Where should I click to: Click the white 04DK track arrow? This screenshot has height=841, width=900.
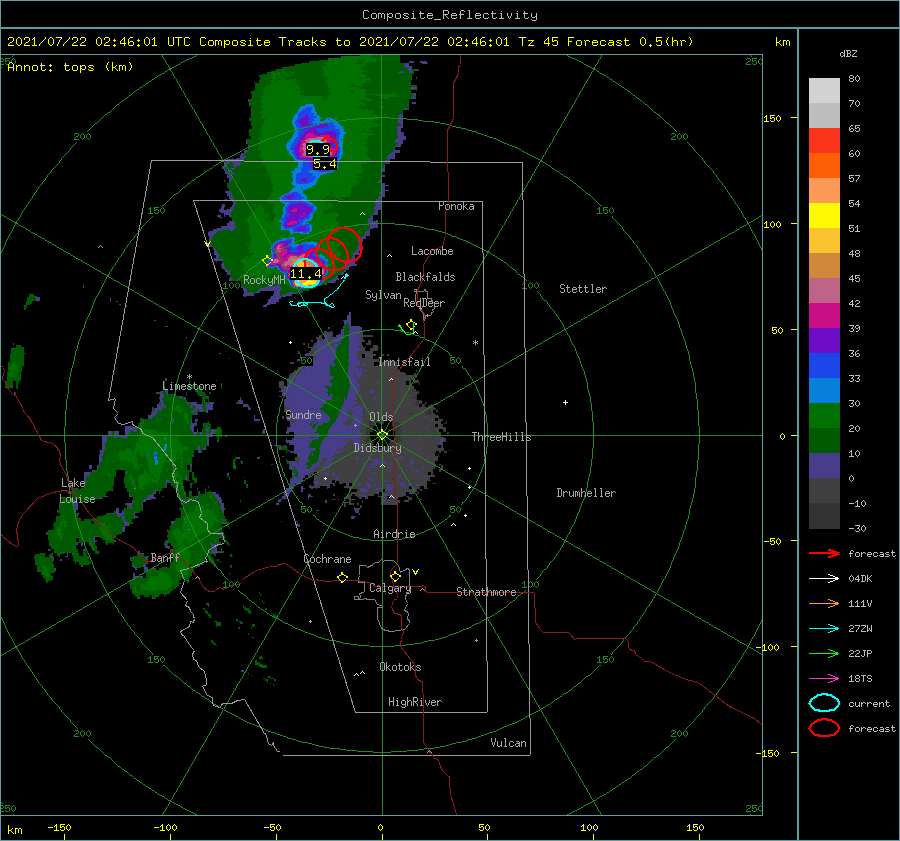click(x=824, y=579)
